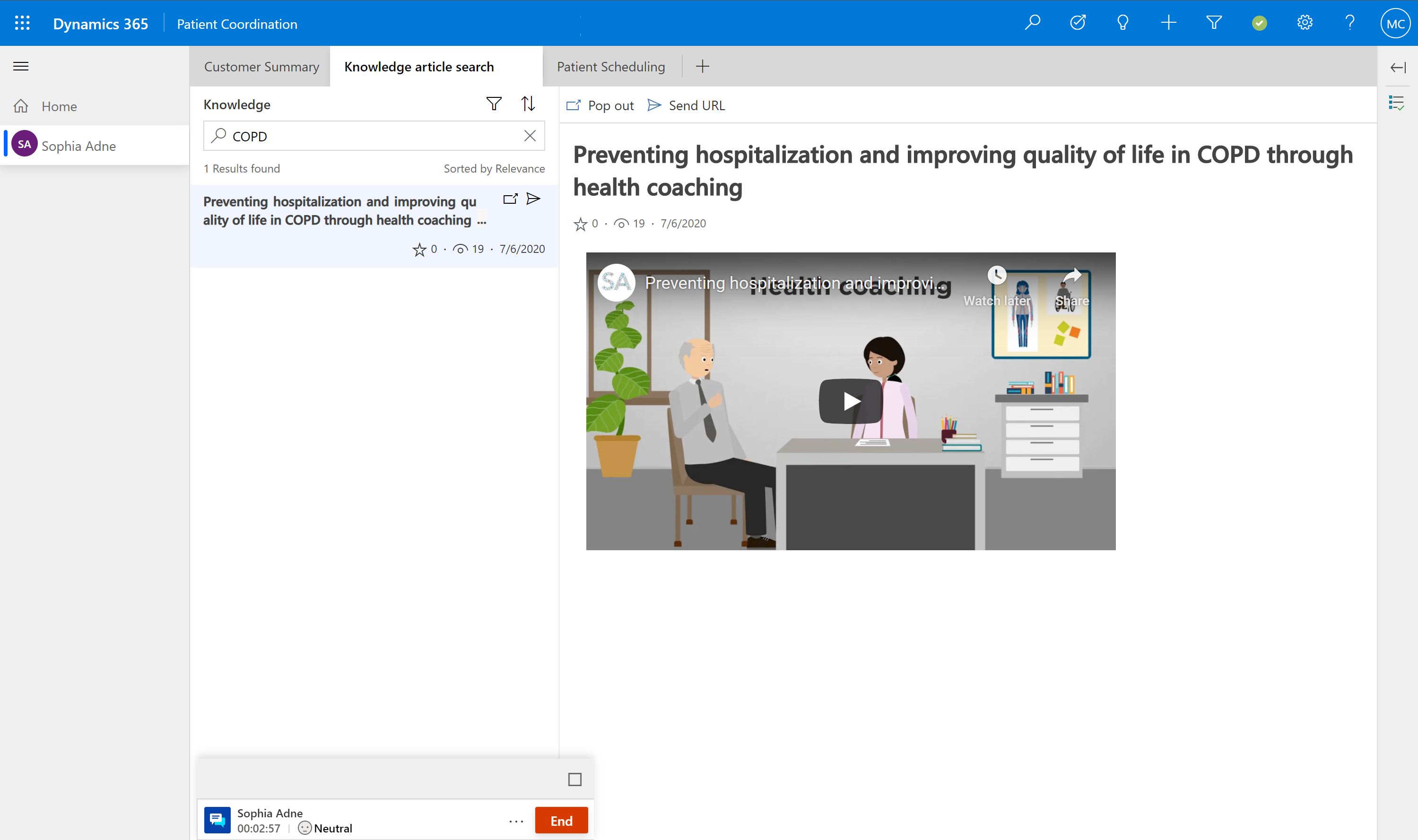The image size is (1418, 840).
Task: Expand the collapsed left sidebar panel
Action: point(21,66)
